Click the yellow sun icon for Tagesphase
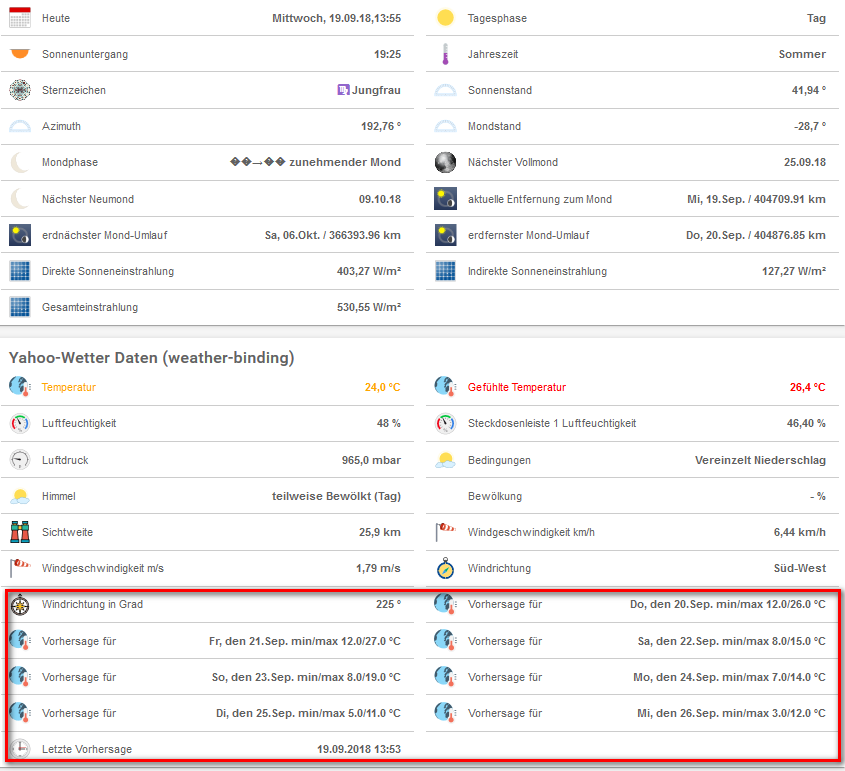Viewport: 845px width, 771px height. (x=445, y=18)
